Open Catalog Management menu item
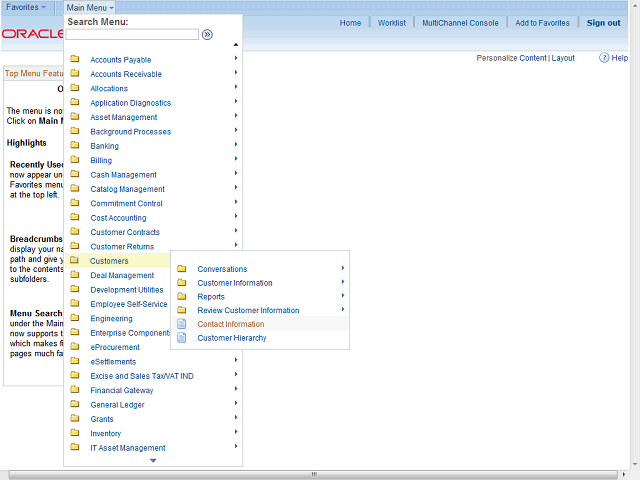 pyautogui.click(x=127, y=189)
